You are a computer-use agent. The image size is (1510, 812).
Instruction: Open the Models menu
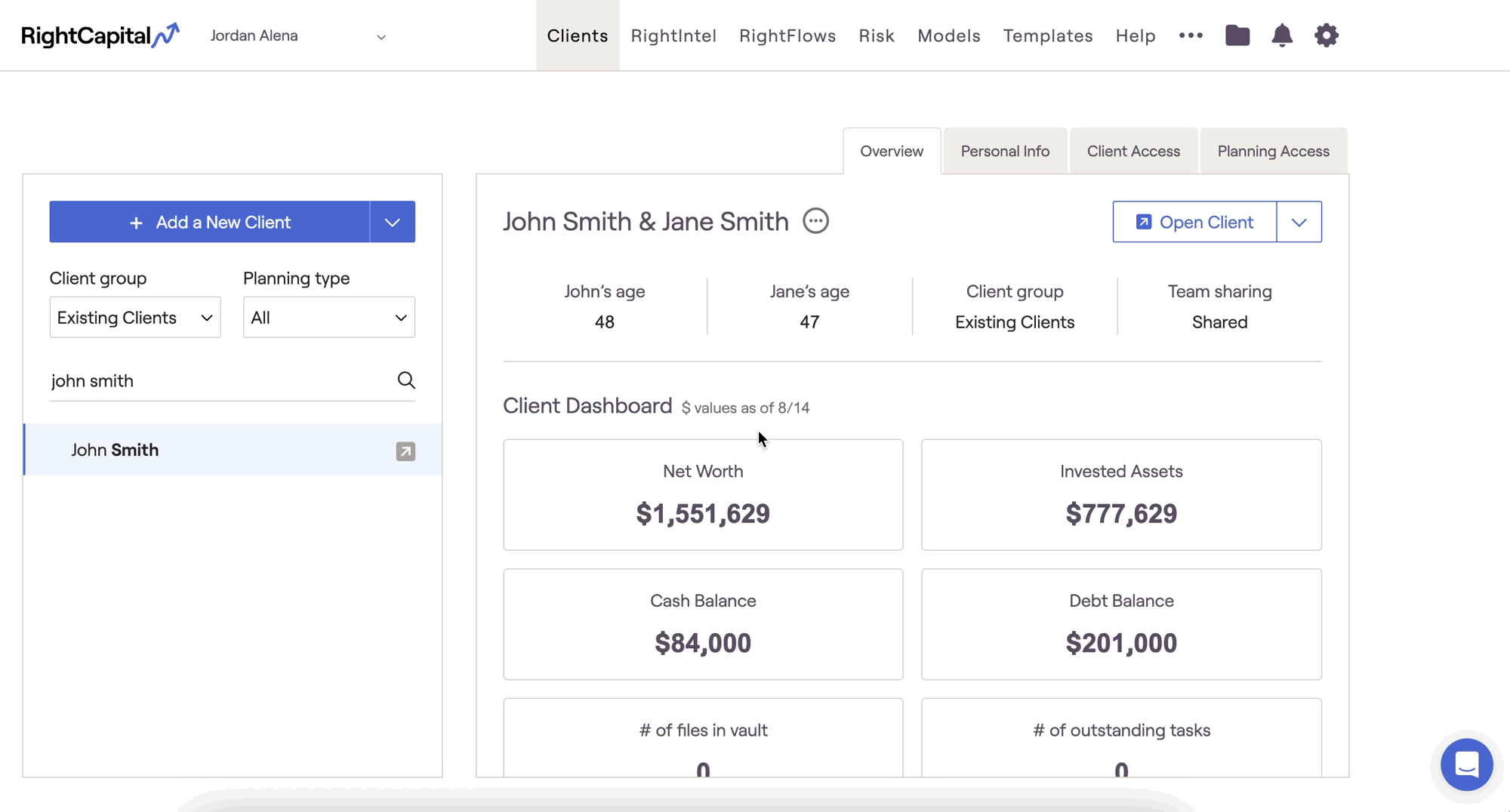(x=949, y=35)
